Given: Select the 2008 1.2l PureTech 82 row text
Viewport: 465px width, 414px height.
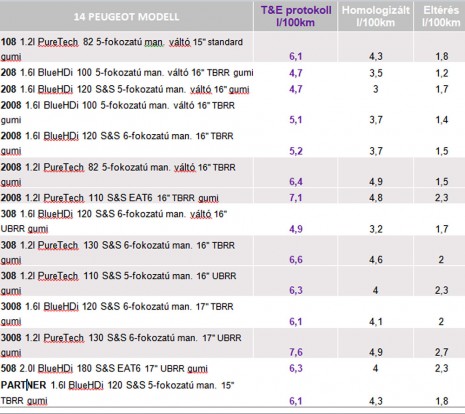Looking at the screenshot, I should (x=118, y=174).
